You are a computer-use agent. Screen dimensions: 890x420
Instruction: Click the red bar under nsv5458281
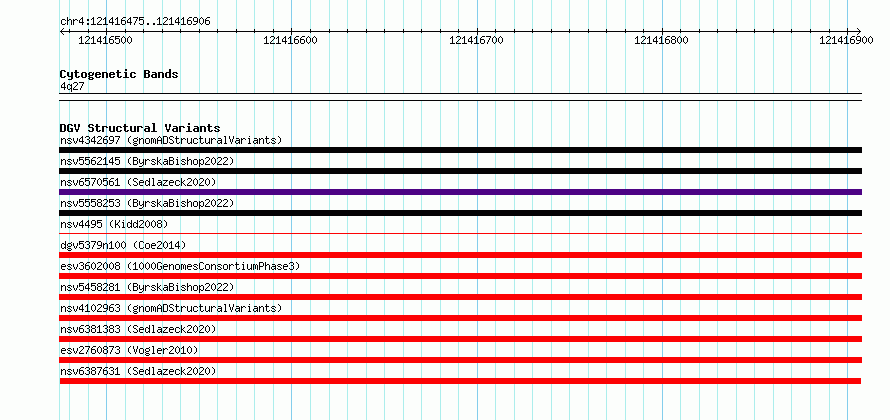coord(460,297)
